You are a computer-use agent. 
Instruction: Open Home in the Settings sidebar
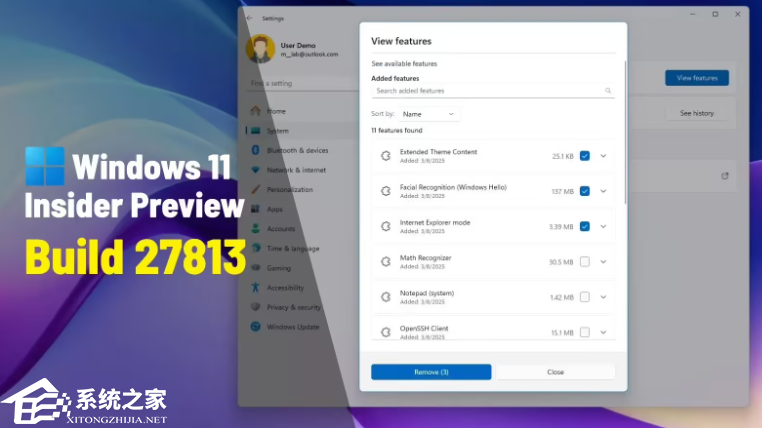coord(276,111)
